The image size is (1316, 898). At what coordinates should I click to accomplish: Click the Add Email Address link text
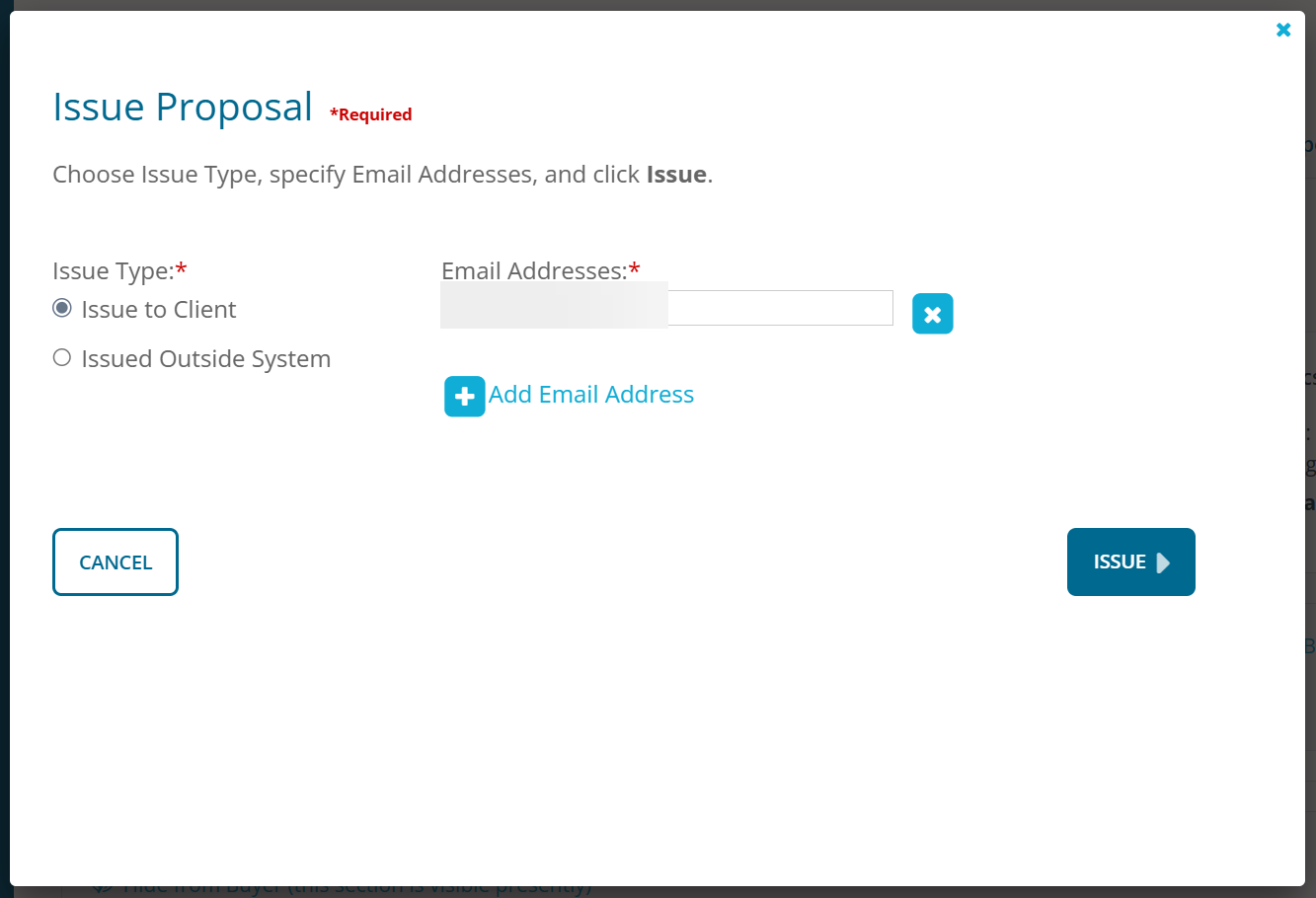pyautogui.click(x=590, y=395)
